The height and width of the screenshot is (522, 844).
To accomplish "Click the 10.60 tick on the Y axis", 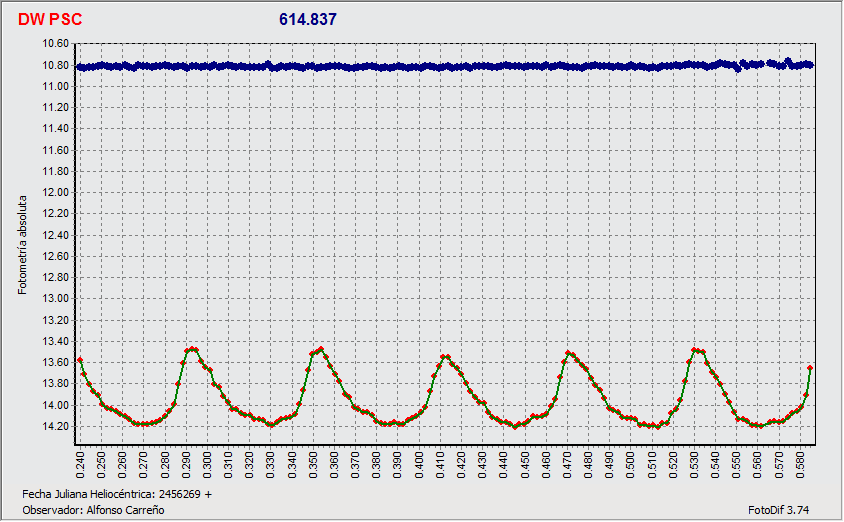I will click(56, 44).
